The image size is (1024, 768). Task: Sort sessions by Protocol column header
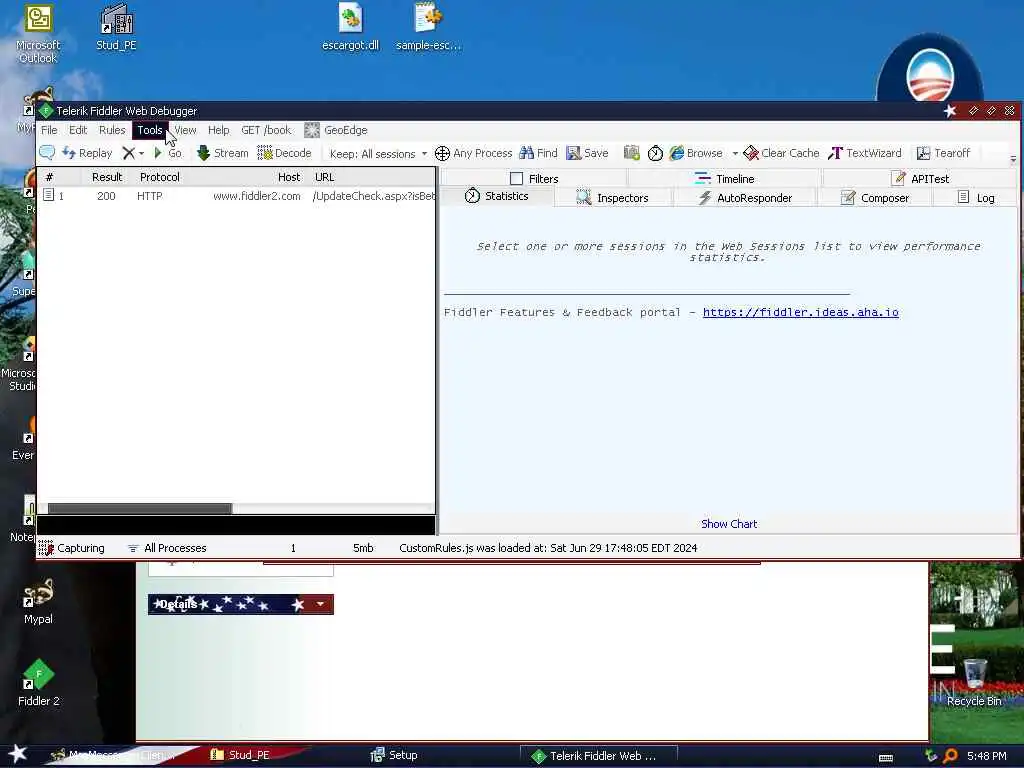[x=159, y=177]
